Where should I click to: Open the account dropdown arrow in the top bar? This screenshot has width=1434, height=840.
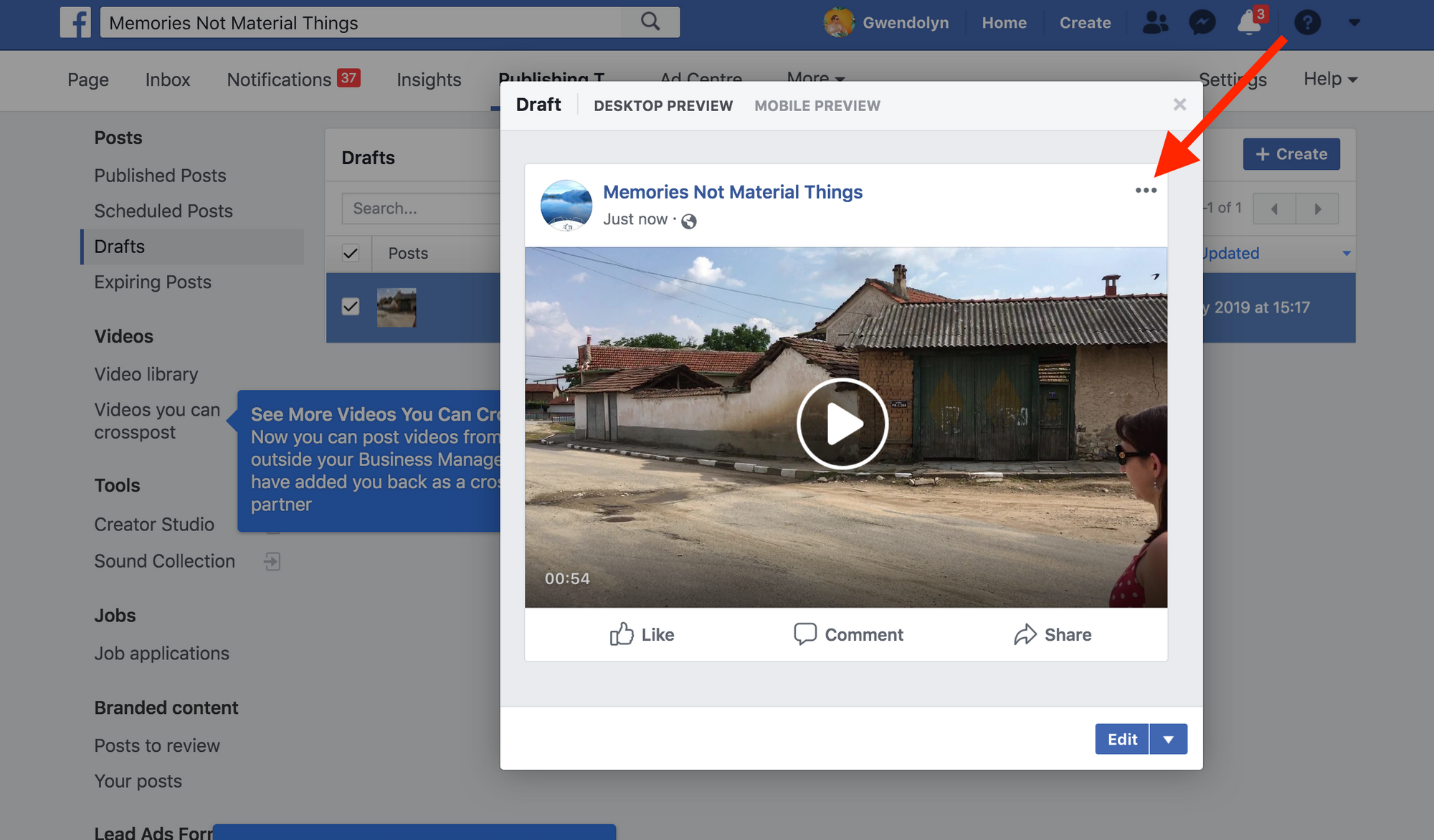[x=1354, y=23]
